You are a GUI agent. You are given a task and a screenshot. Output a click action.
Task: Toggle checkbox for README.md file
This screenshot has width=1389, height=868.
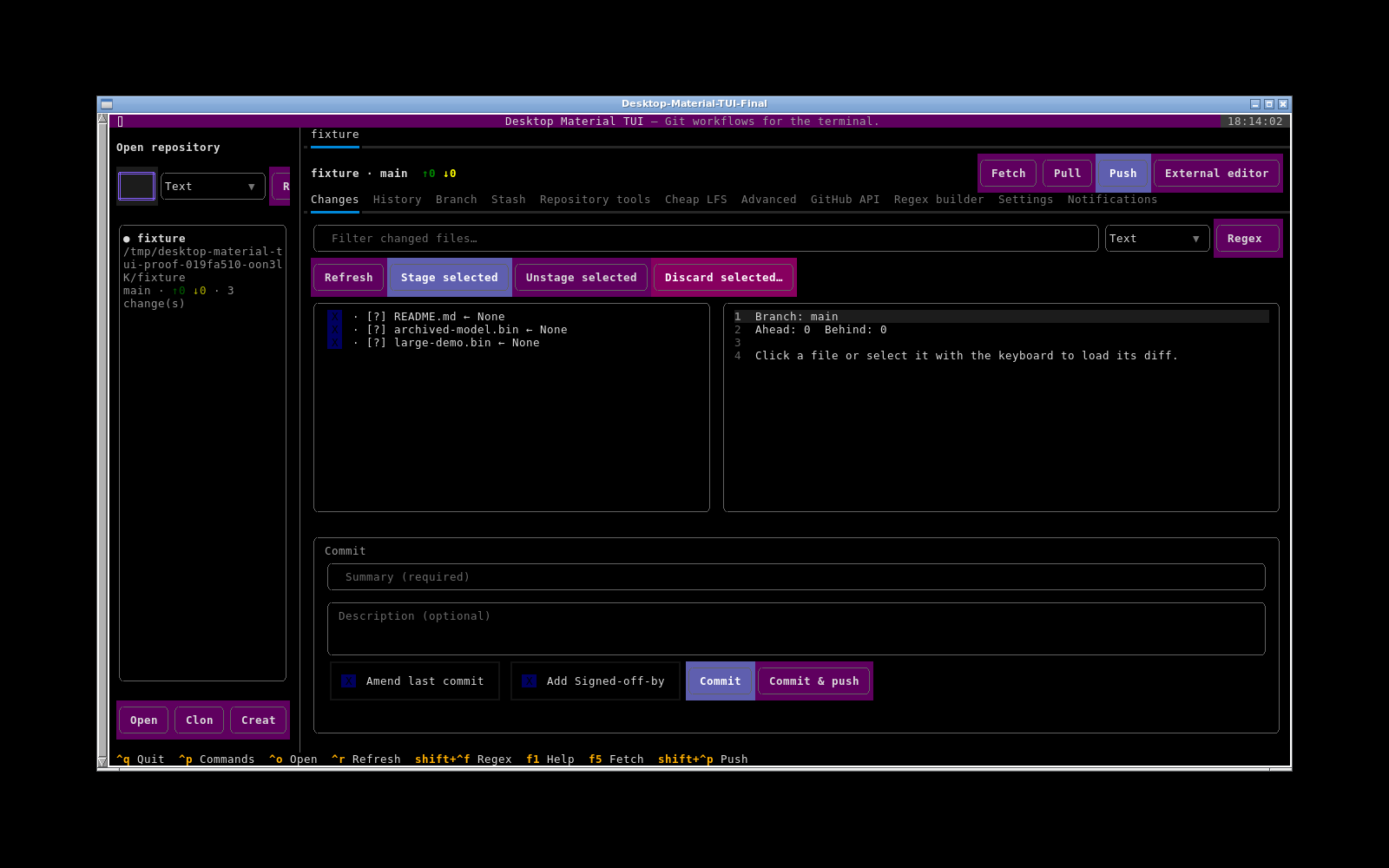tap(335, 317)
